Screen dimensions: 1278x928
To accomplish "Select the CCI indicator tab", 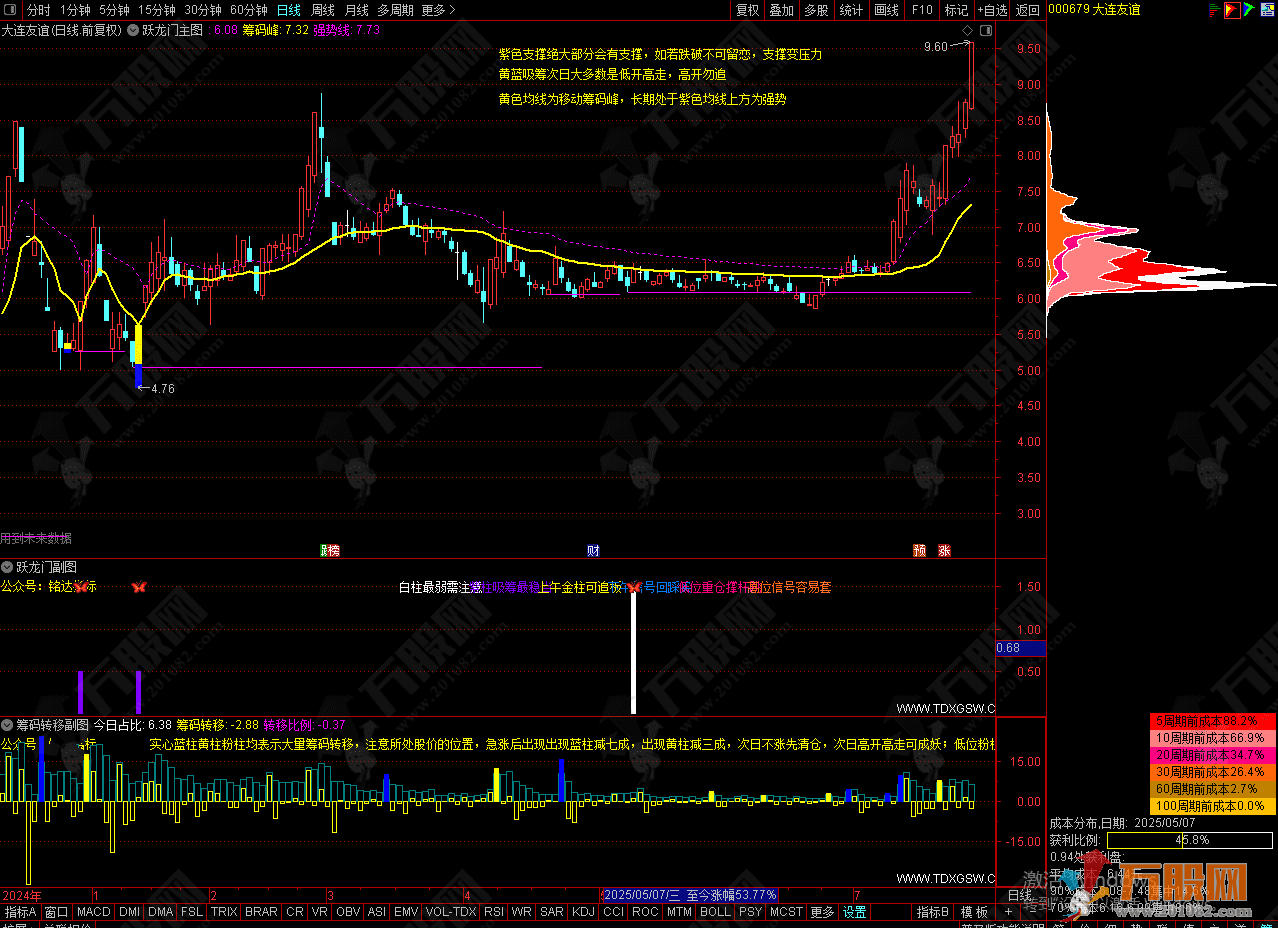I will click(x=613, y=912).
